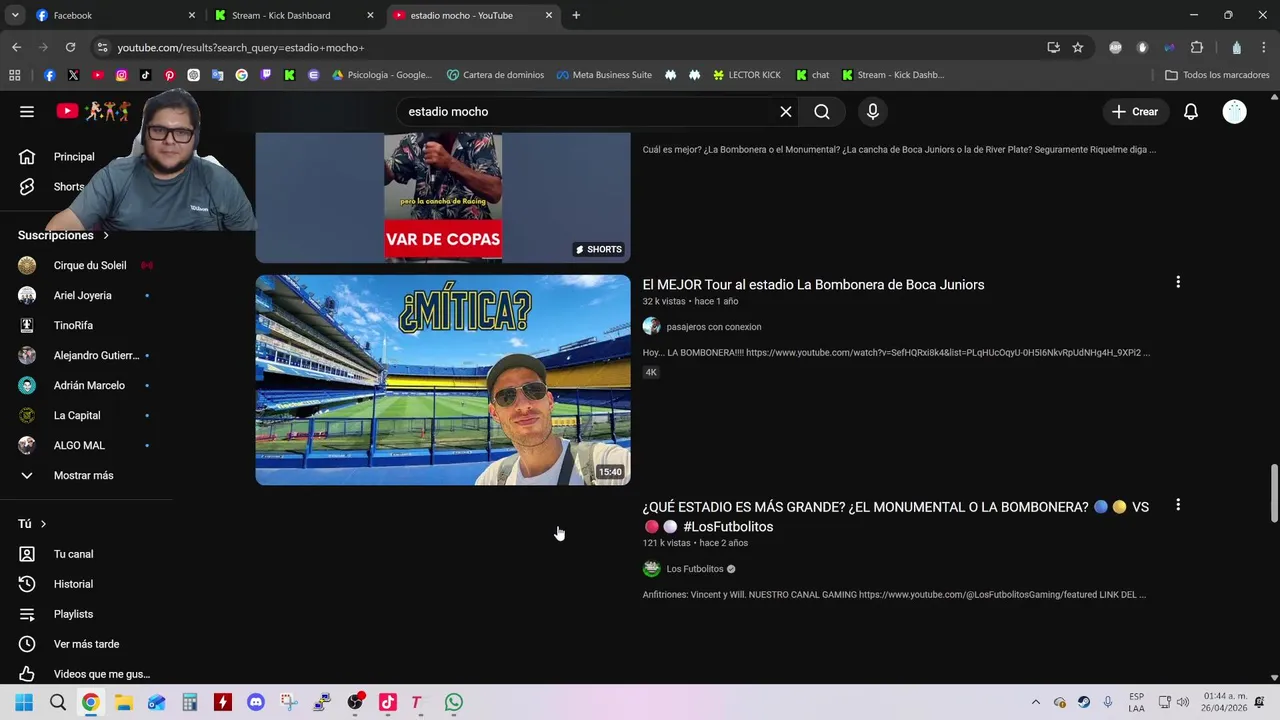The width and height of the screenshot is (1280, 720).
Task: Open the Instagram bookmark icon
Action: 122,75
